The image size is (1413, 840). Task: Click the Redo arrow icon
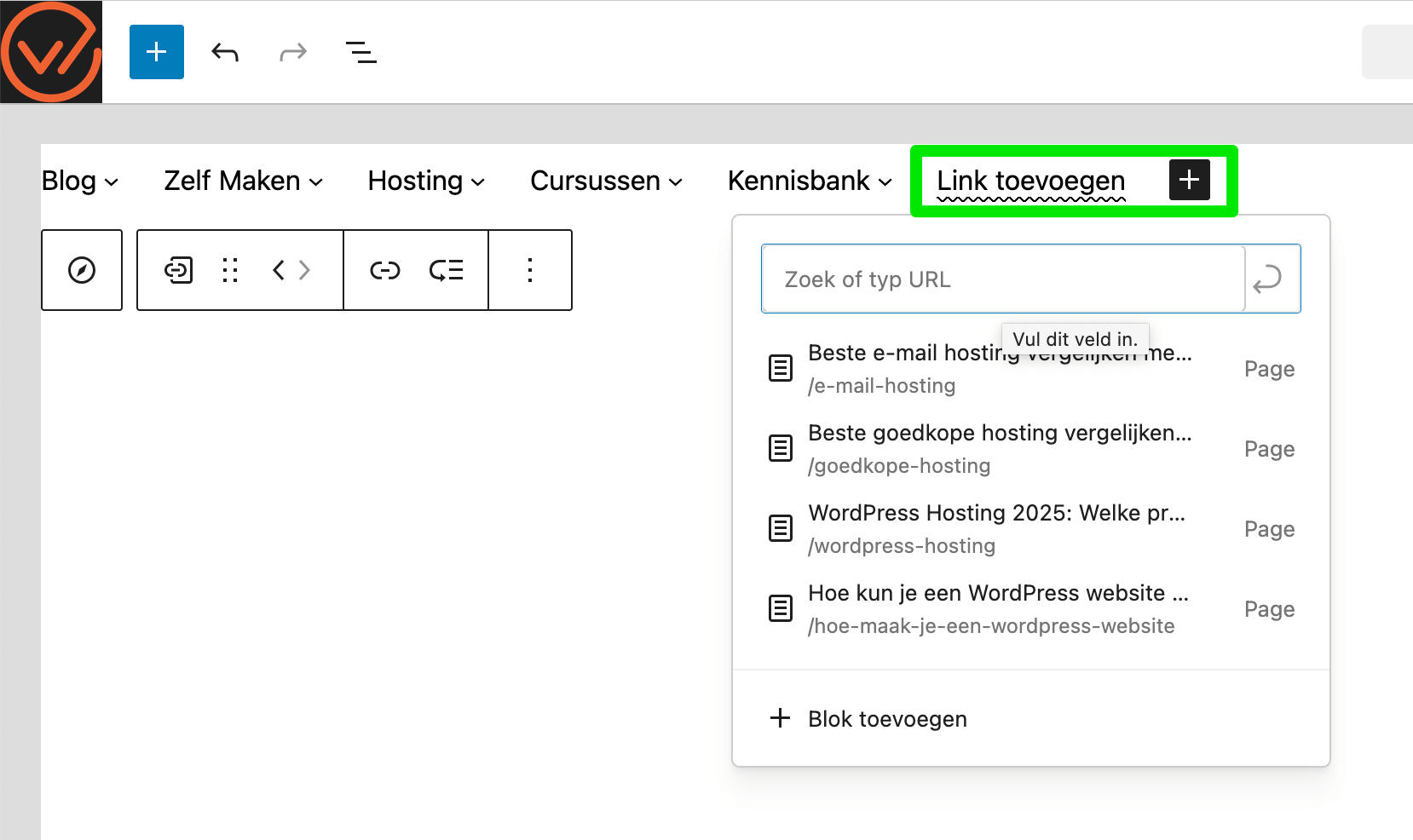292,51
